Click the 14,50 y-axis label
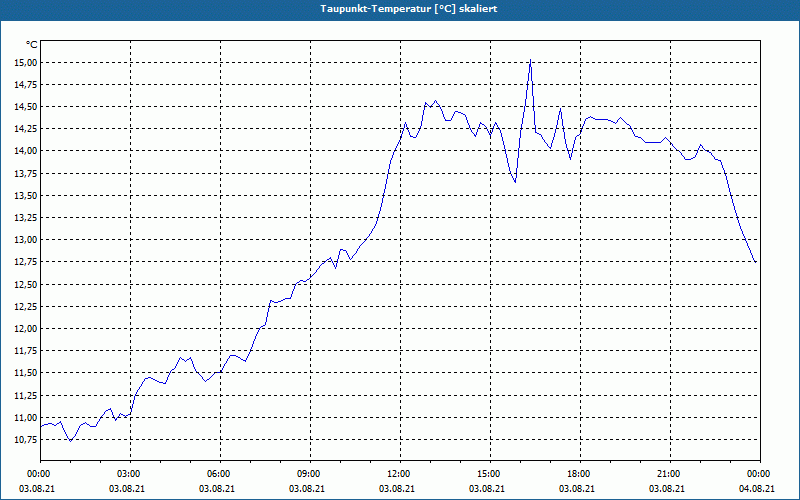 [26, 107]
